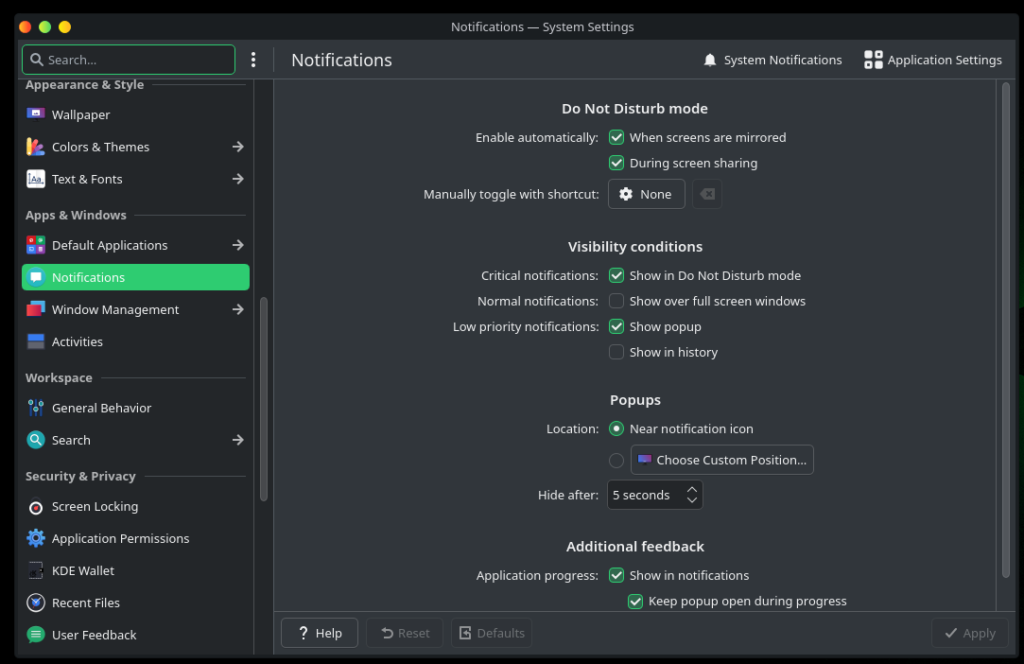Click the clear shortcut backspace icon

point(707,194)
